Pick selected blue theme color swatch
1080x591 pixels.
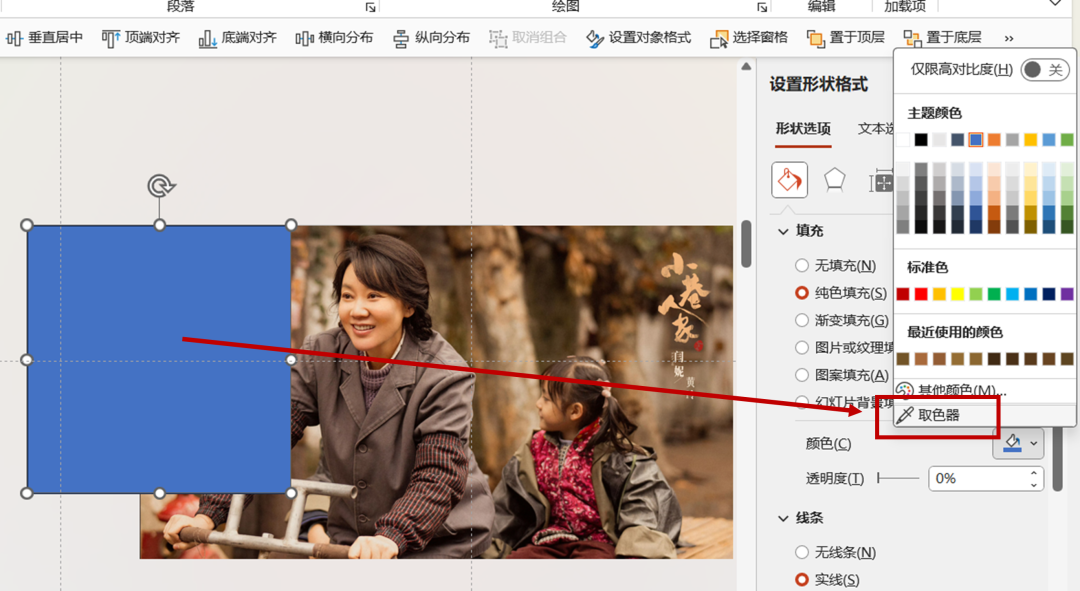[x=975, y=140]
